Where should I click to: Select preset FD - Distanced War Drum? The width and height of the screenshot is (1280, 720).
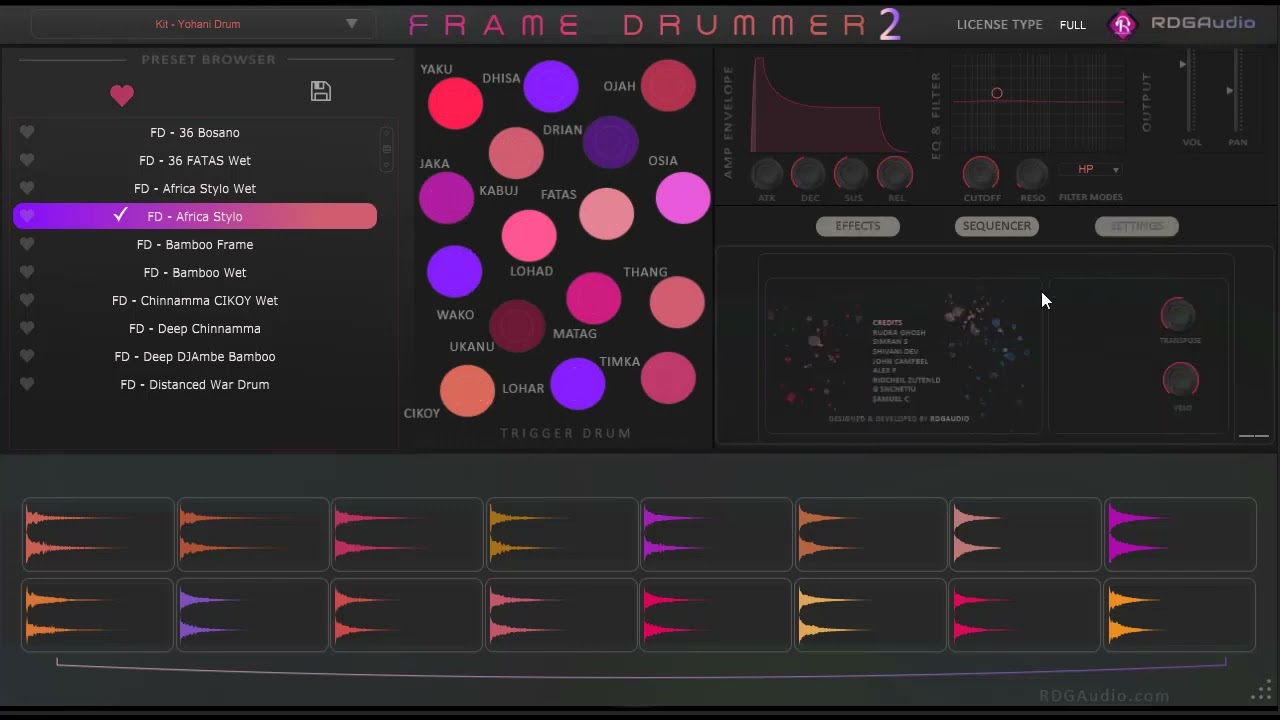point(195,384)
